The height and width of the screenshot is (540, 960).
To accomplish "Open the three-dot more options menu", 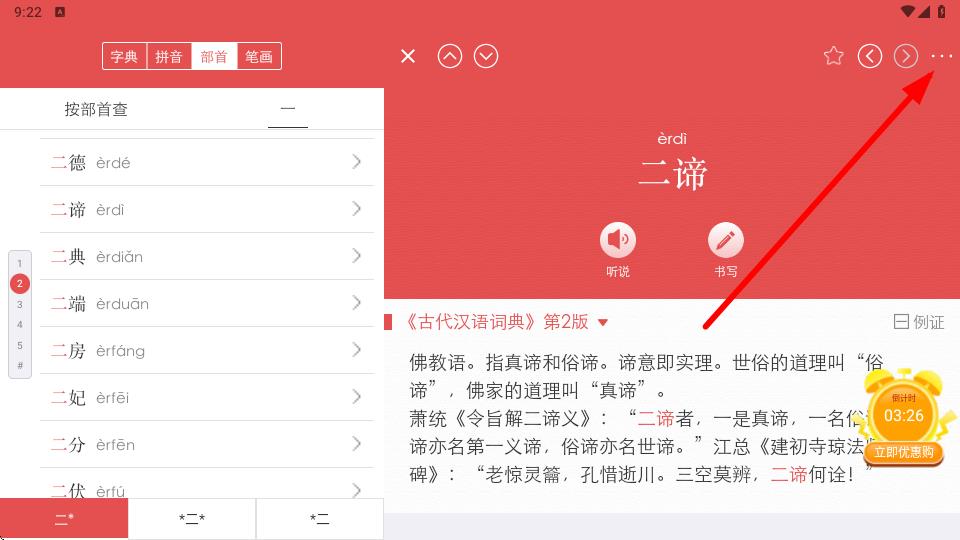I will [941, 56].
